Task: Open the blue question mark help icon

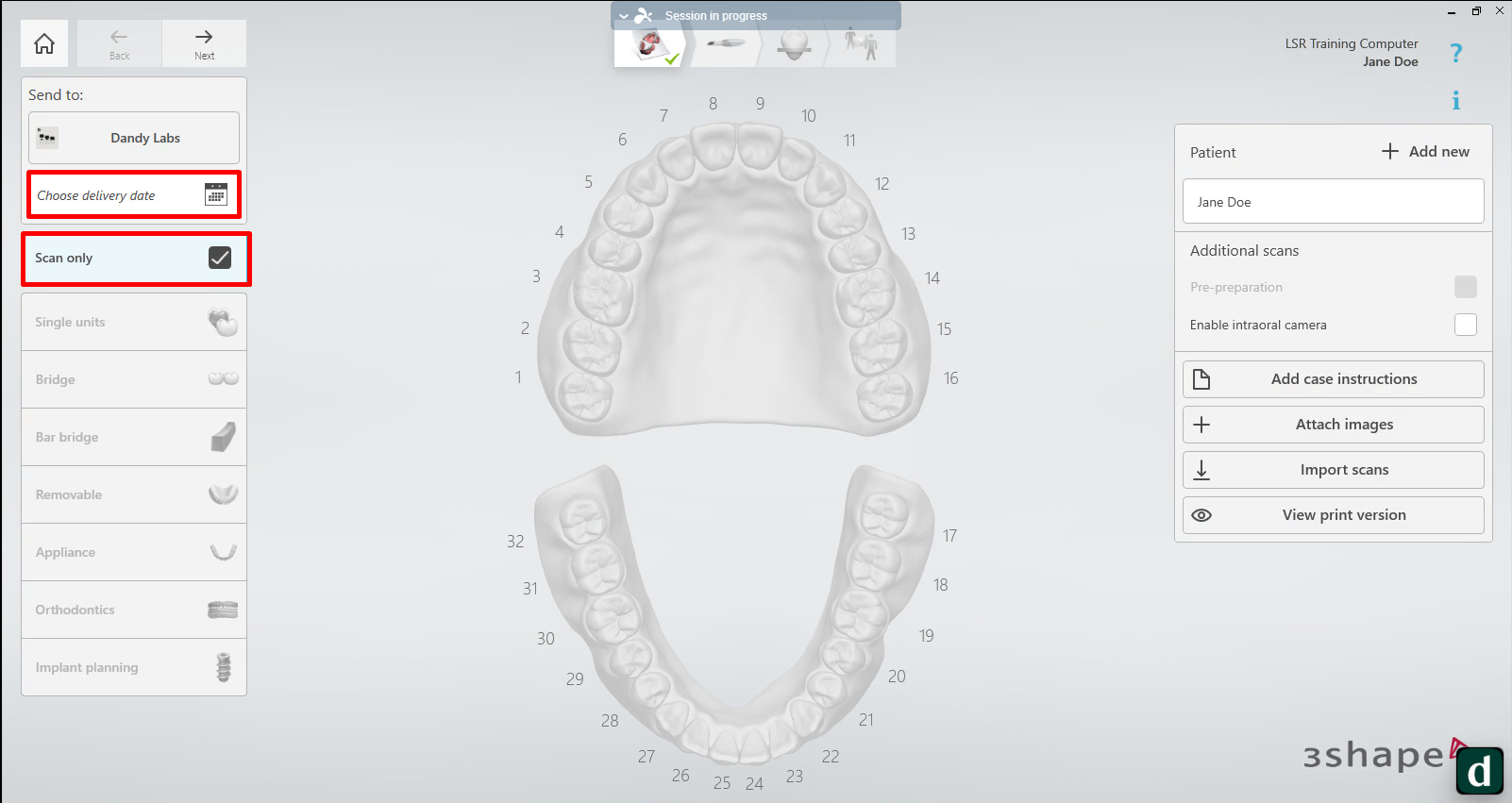Action: pyautogui.click(x=1455, y=53)
